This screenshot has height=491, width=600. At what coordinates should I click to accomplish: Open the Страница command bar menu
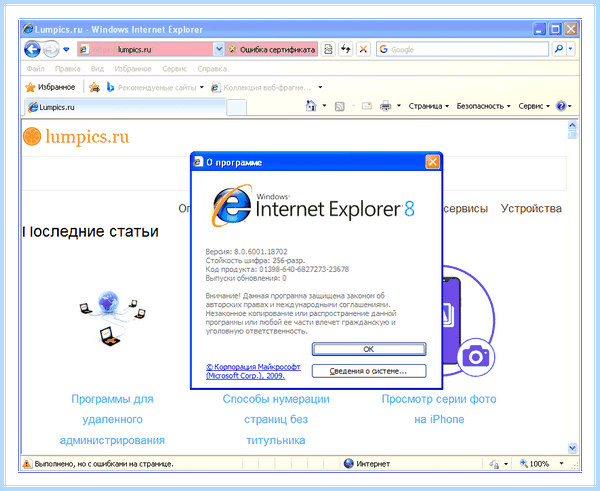pyautogui.click(x=428, y=106)
